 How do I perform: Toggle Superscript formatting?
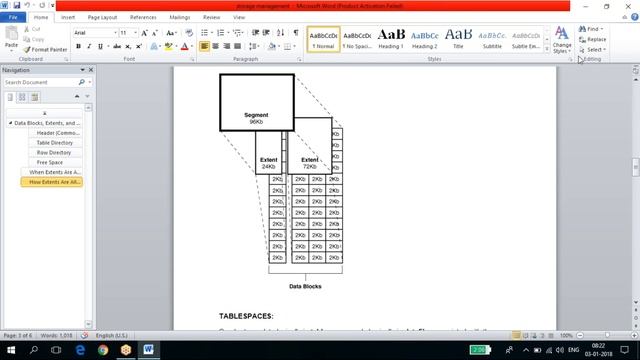tap(139, 47)
